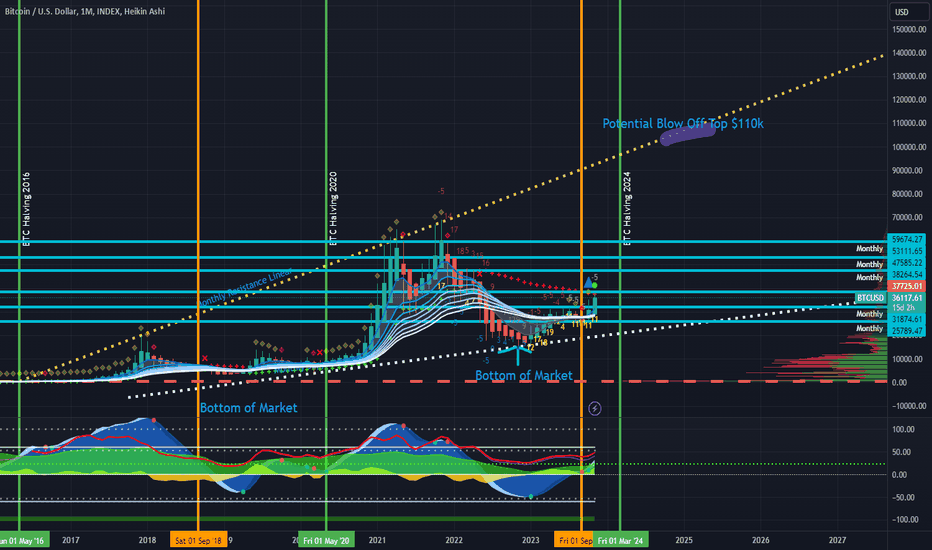
Task: Select the 53111.65 level price label
Action: pyautogui.click(x=907, y=251)
